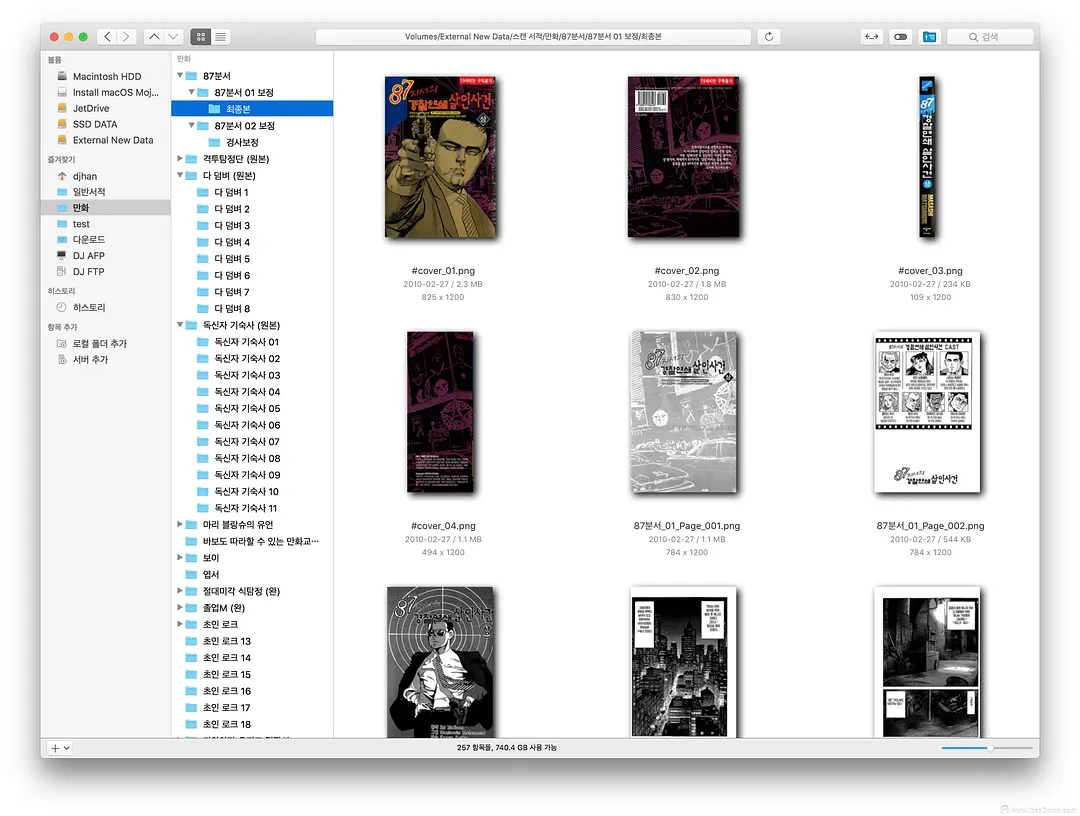Image resolution: width=1080 pixels, height=816 pixels.
Task: Collapse the 87분서 folder
Action: click(x=180, y=75)
